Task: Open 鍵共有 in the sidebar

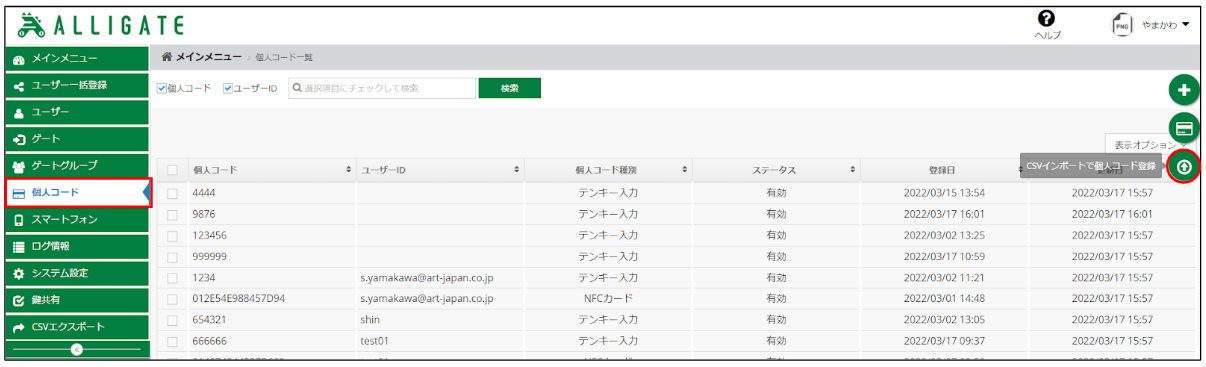Action: (77, 300)
